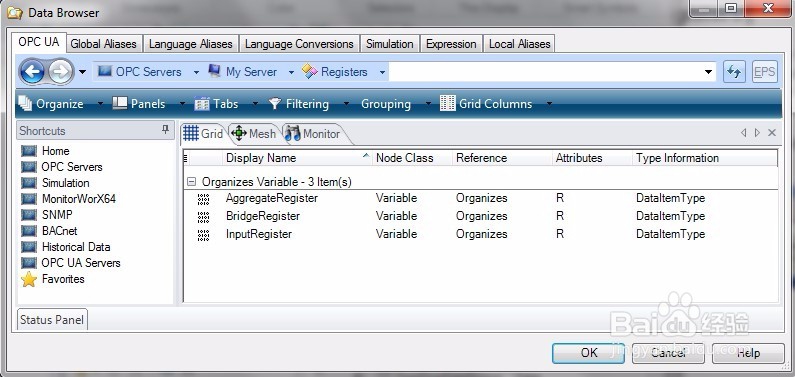Viewport: 795px width, 377px height.
Task: Open dropdown arrow after My Server breadcrumb
Action: coord(291,72)
